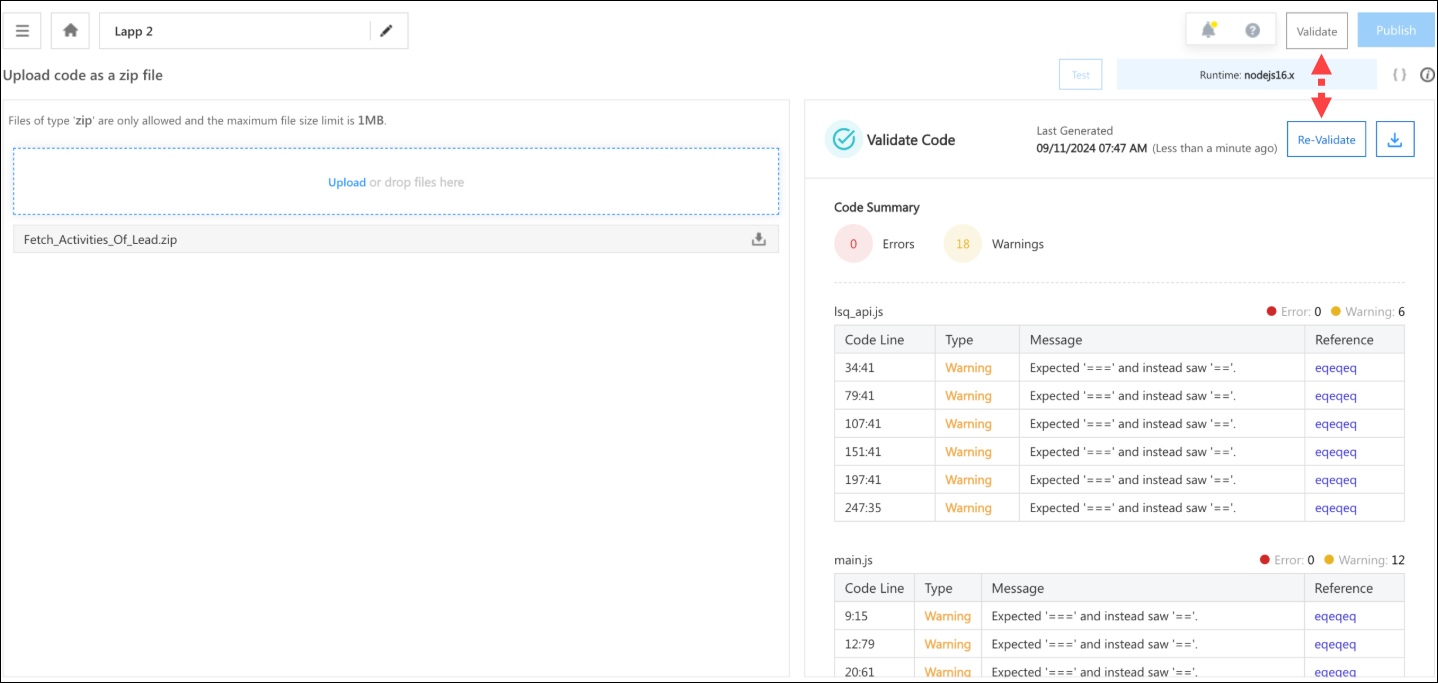Click code line 107:41 cell
The image size is (1438, 683).
pos(885,424)
